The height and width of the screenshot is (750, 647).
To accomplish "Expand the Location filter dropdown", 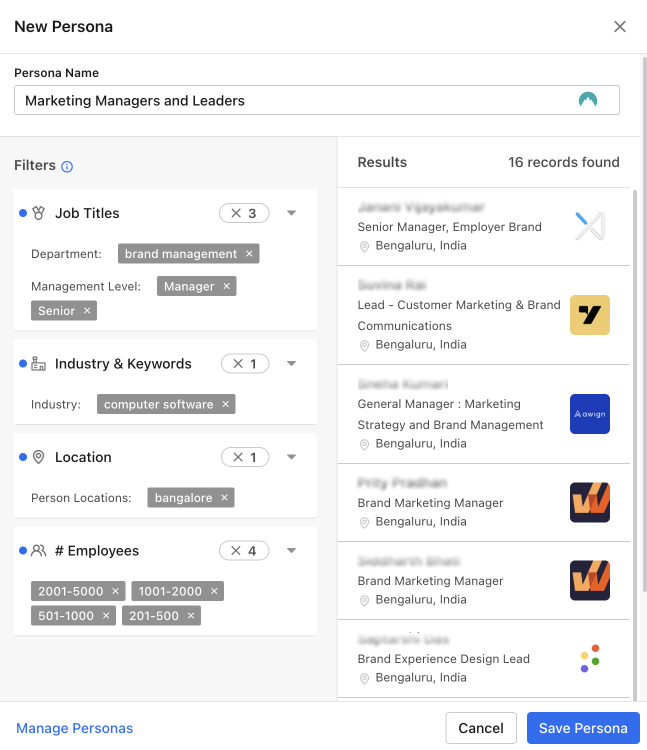I will [x=291, y=457].
